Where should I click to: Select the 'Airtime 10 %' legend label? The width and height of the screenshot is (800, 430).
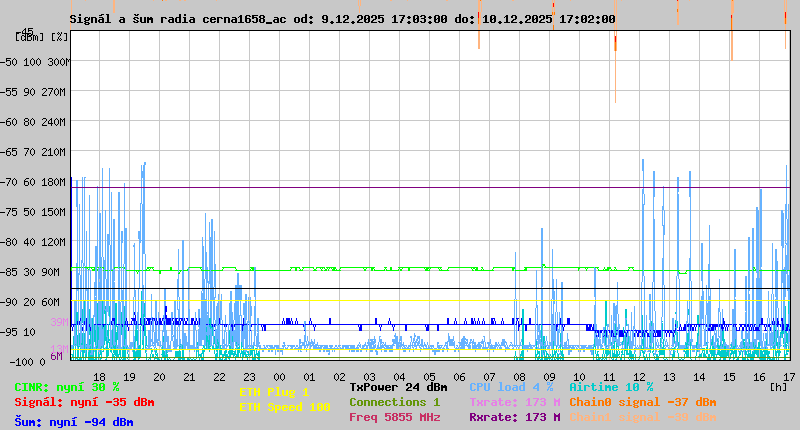611,387
